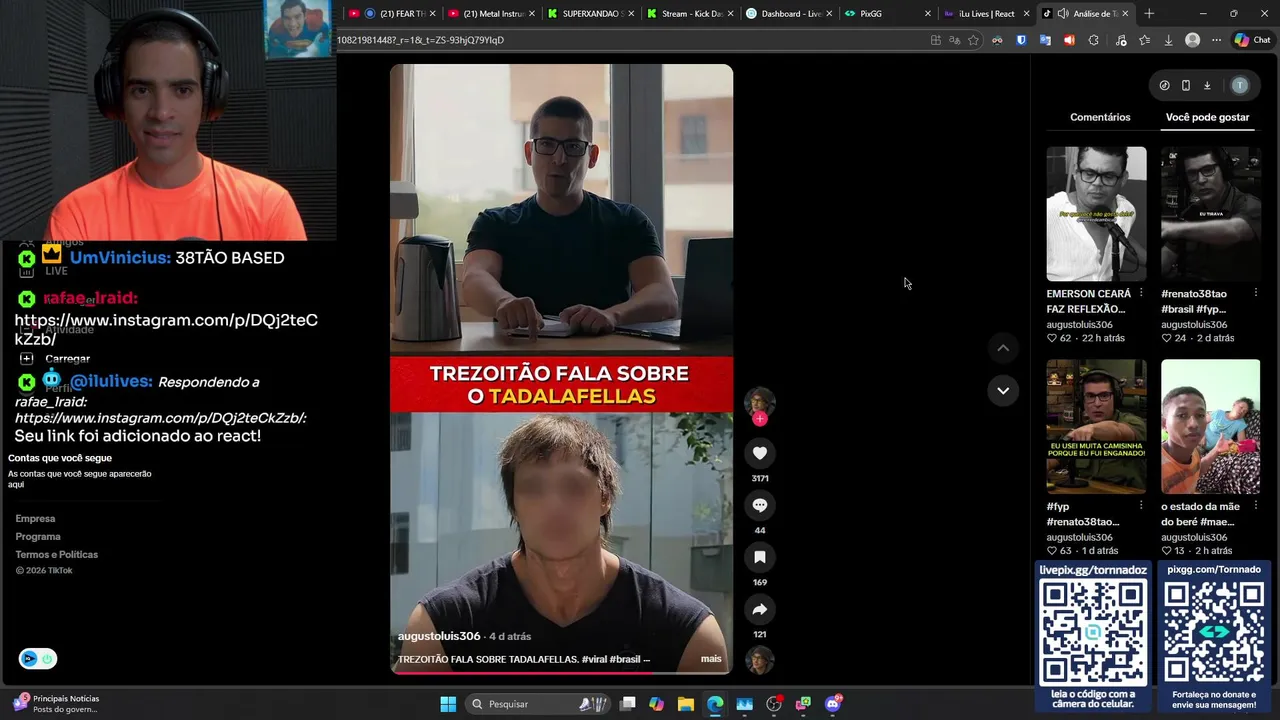Open EMERSON CEARÁ video thumbnail
This screenshot has height=720, width=1280.
(1096, 214)
